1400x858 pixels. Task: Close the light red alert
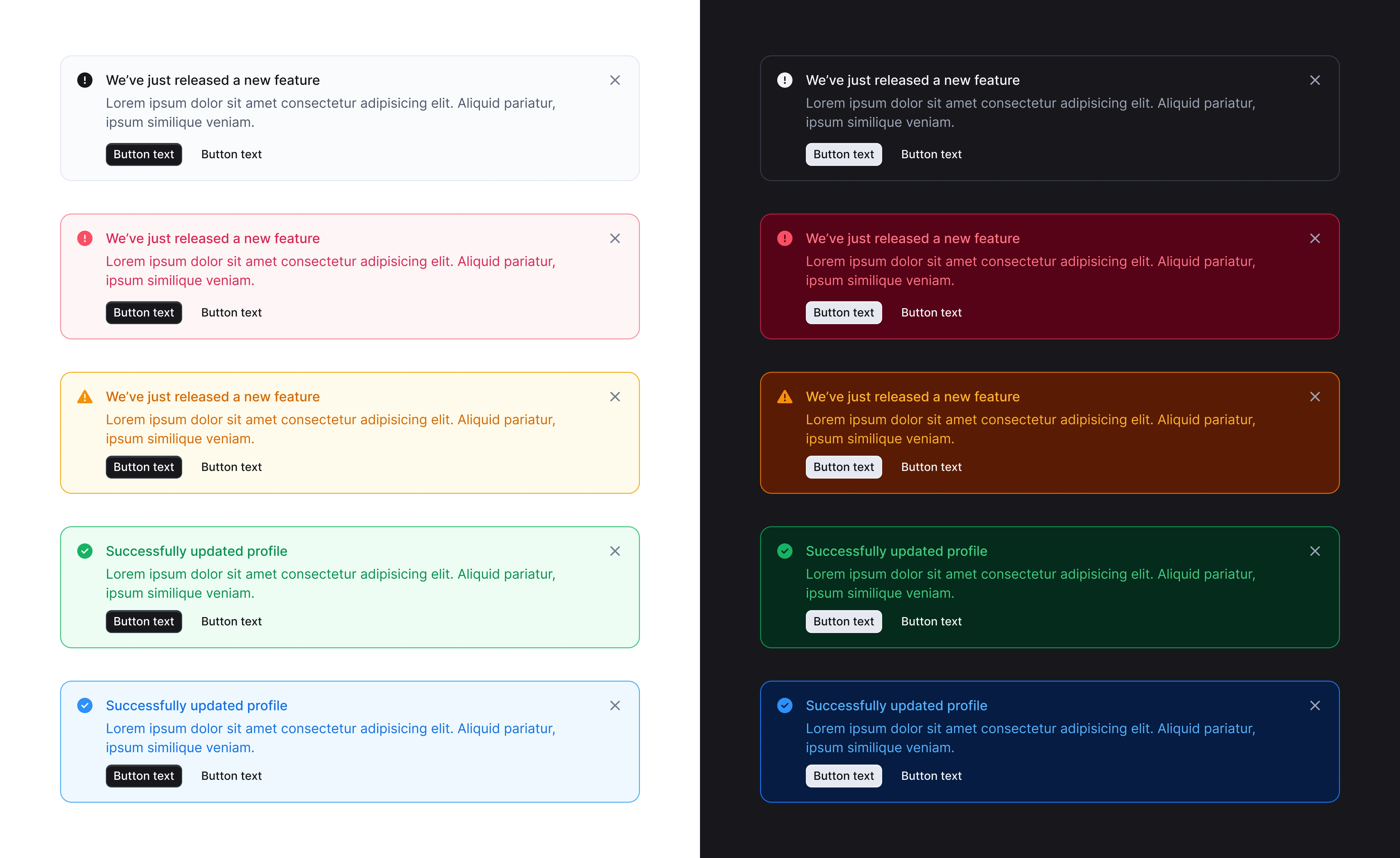tap(615, 239)
